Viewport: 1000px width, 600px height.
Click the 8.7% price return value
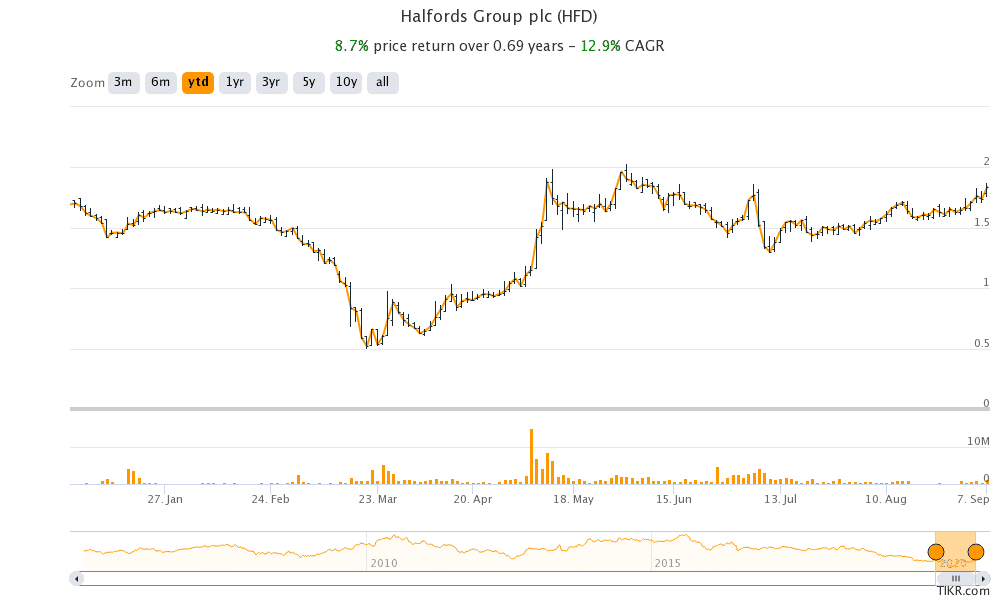point(352,46)
